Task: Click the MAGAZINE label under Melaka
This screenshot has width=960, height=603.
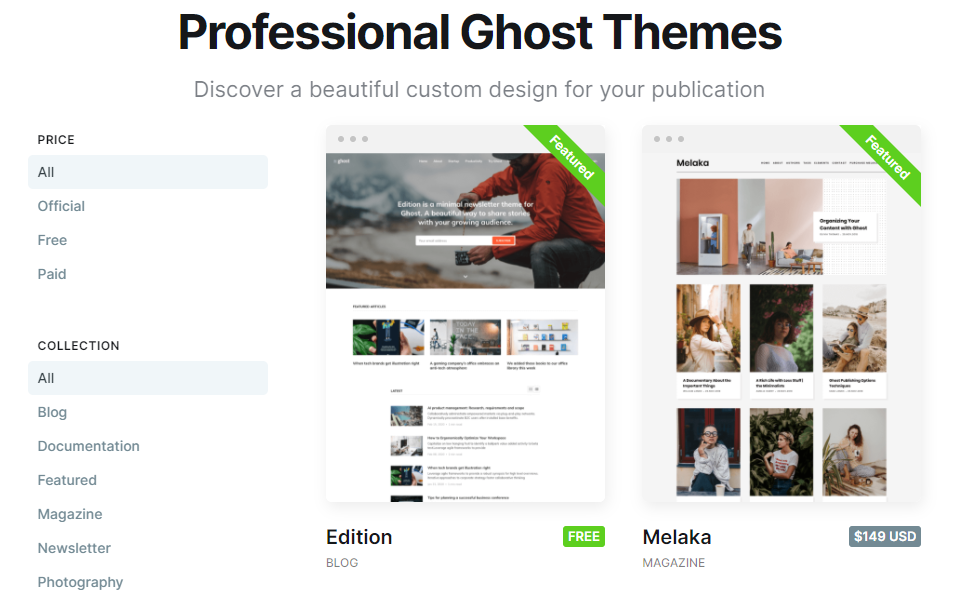Action: 673,563
